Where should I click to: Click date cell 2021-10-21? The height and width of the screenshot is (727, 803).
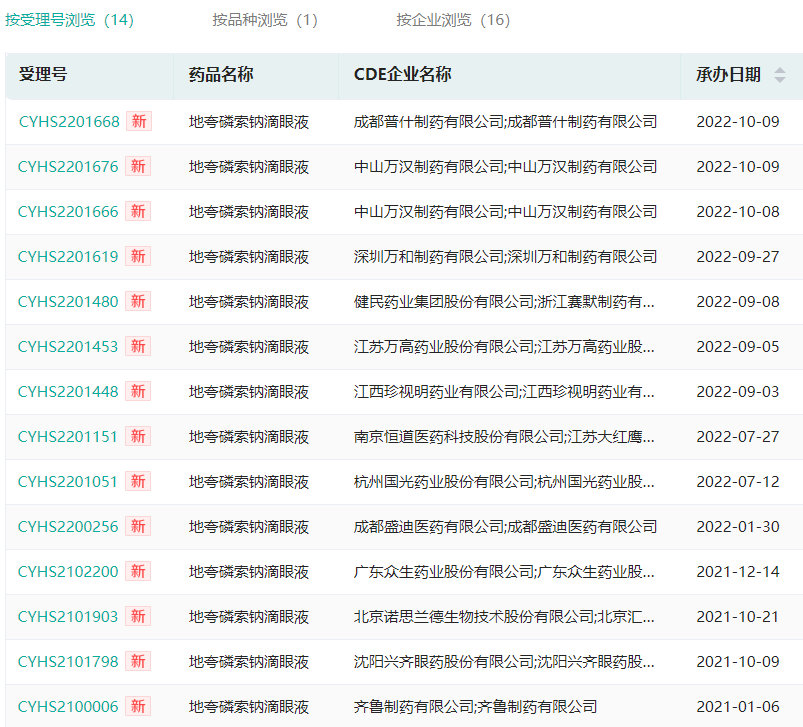(738, 617)
